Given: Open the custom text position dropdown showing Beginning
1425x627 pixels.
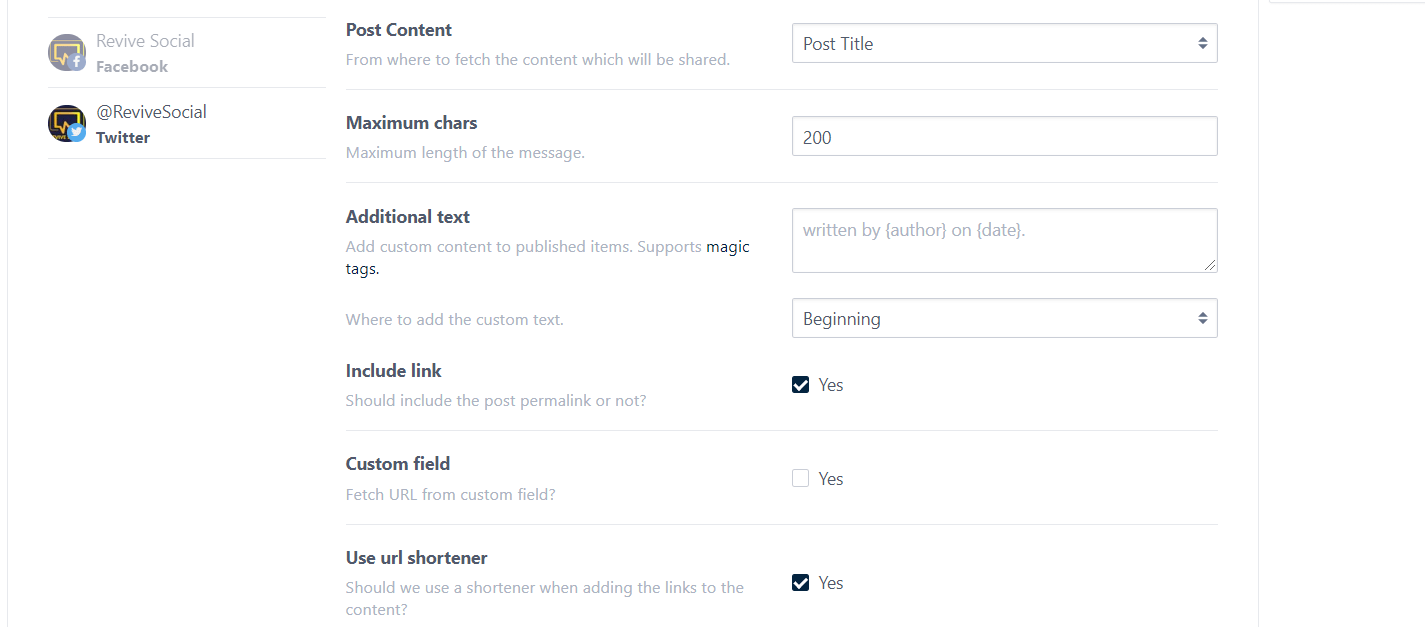Looking at the screenshot, I should pos(1004,318).
